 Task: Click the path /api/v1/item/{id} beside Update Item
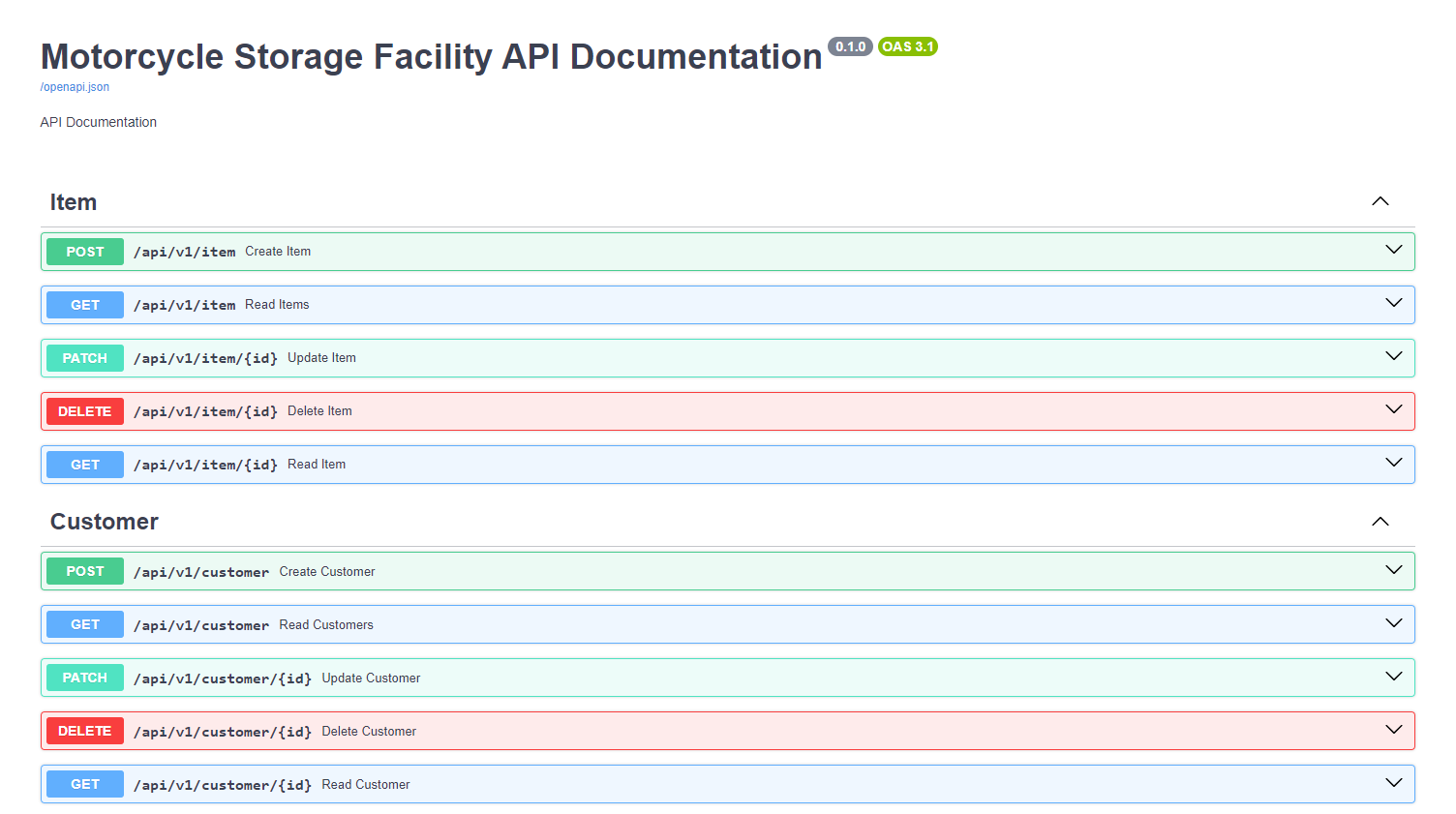click(x=206, y=358)
